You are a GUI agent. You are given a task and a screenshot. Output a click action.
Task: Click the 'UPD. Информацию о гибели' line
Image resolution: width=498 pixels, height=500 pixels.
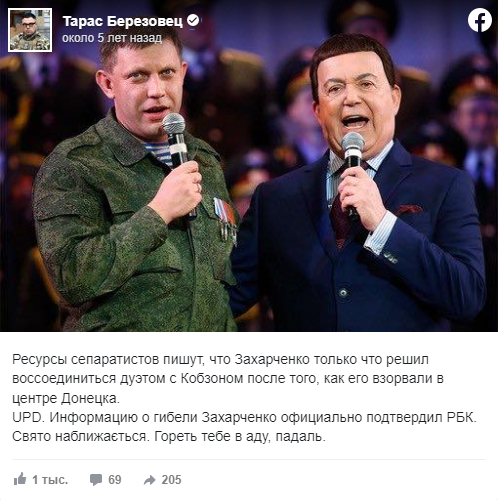[x=244, y=417]
